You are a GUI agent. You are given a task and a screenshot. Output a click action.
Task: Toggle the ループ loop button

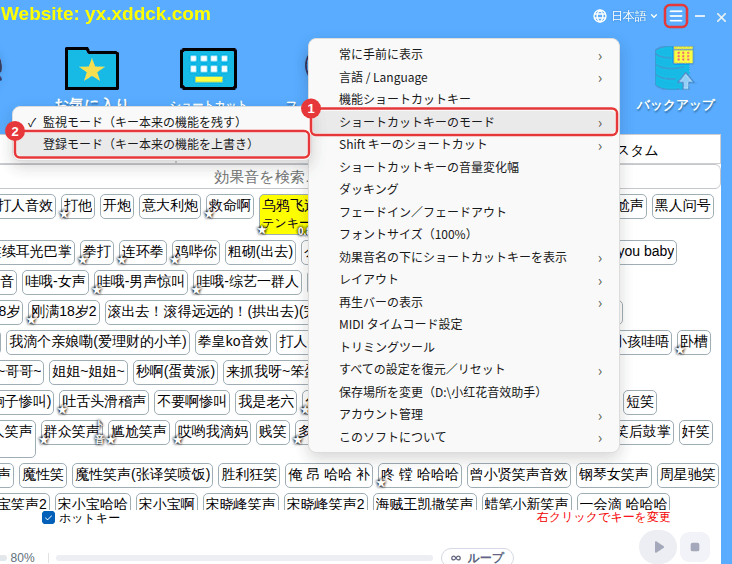(477, 557)
